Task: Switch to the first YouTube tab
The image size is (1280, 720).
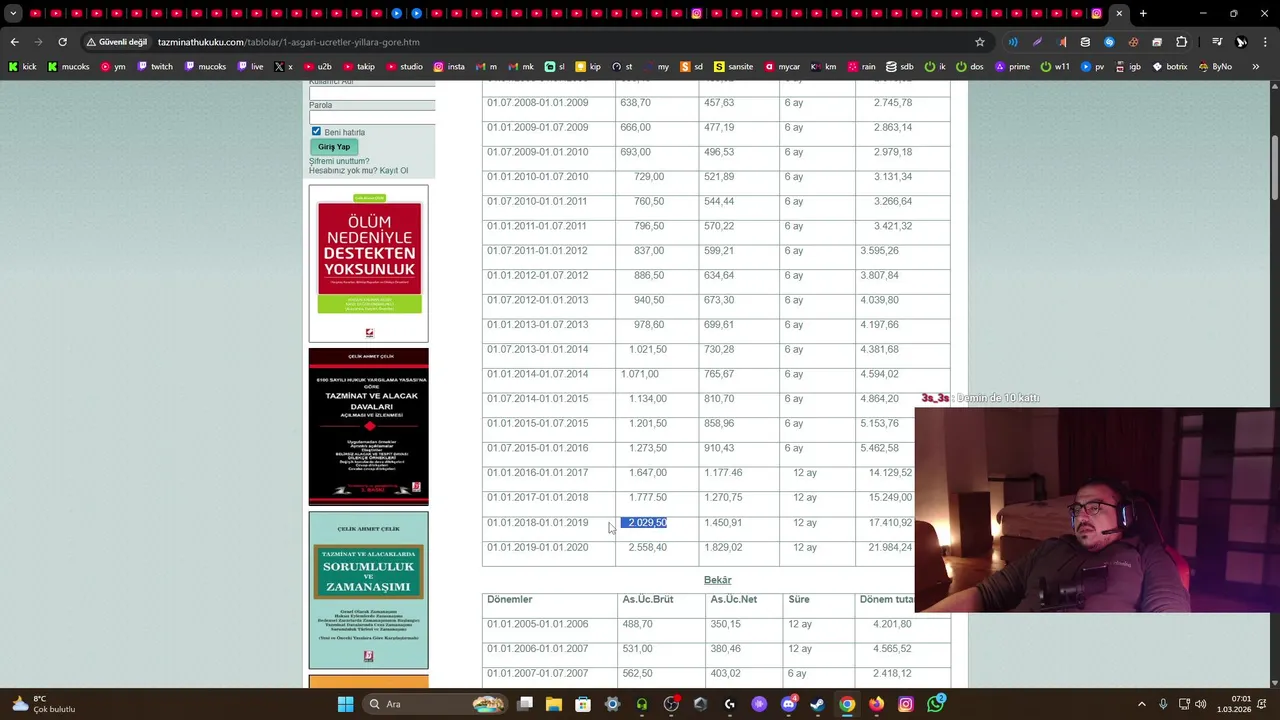Action: pyautogui.click(x=36, y=14)
